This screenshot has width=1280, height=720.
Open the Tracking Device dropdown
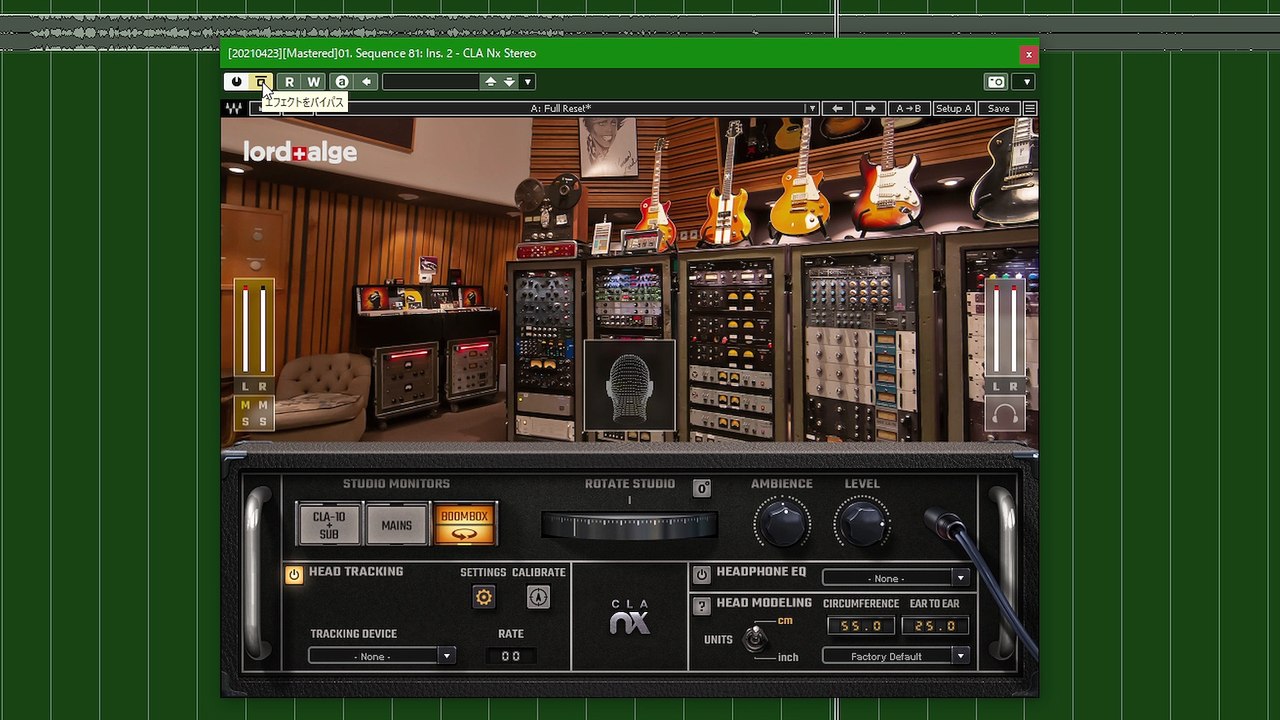[x=382, y=656]
